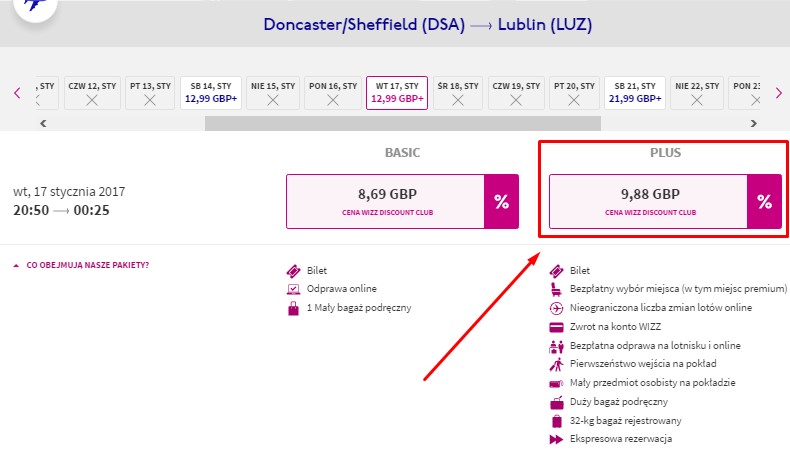790x459 pixels.
Task: Select date PON 16, STY
Action: (x=333, y=93)
